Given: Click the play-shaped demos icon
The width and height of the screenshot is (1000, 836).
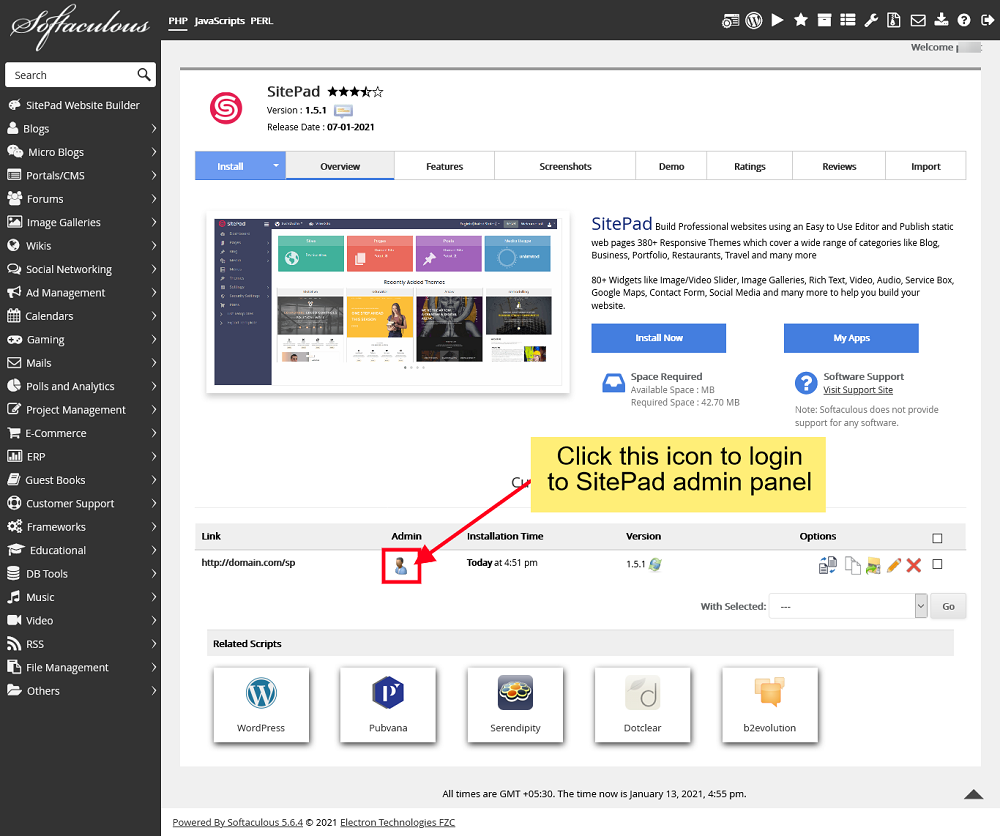Looking at the screenshot, I should (777, 20).
